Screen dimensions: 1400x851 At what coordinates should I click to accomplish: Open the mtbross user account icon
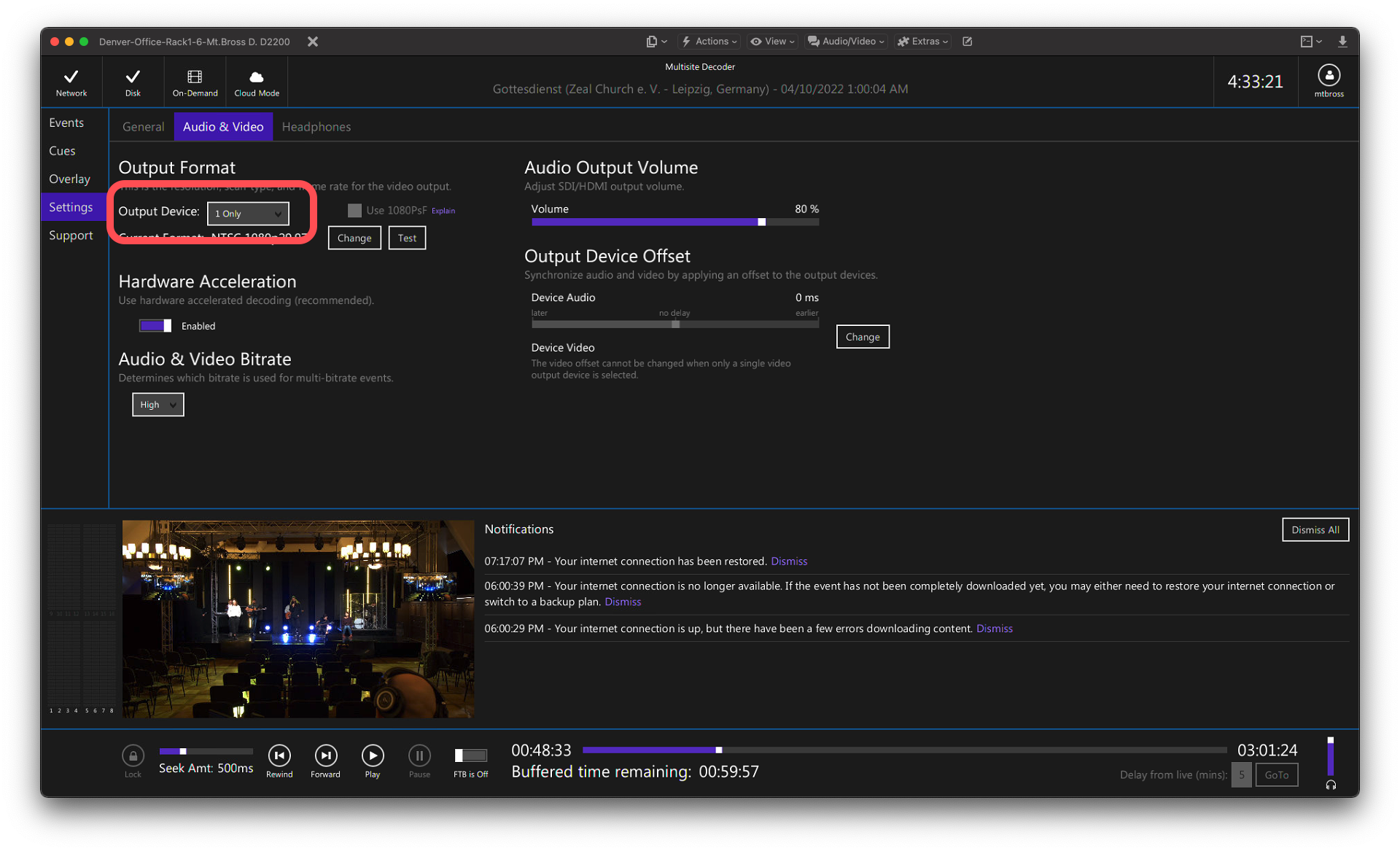tap(1329, 75)
